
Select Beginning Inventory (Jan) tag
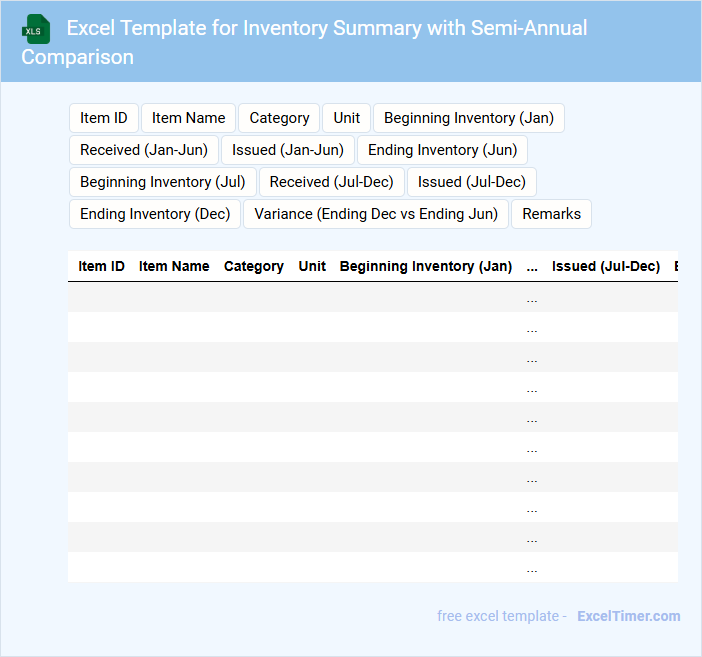[468, 118]
